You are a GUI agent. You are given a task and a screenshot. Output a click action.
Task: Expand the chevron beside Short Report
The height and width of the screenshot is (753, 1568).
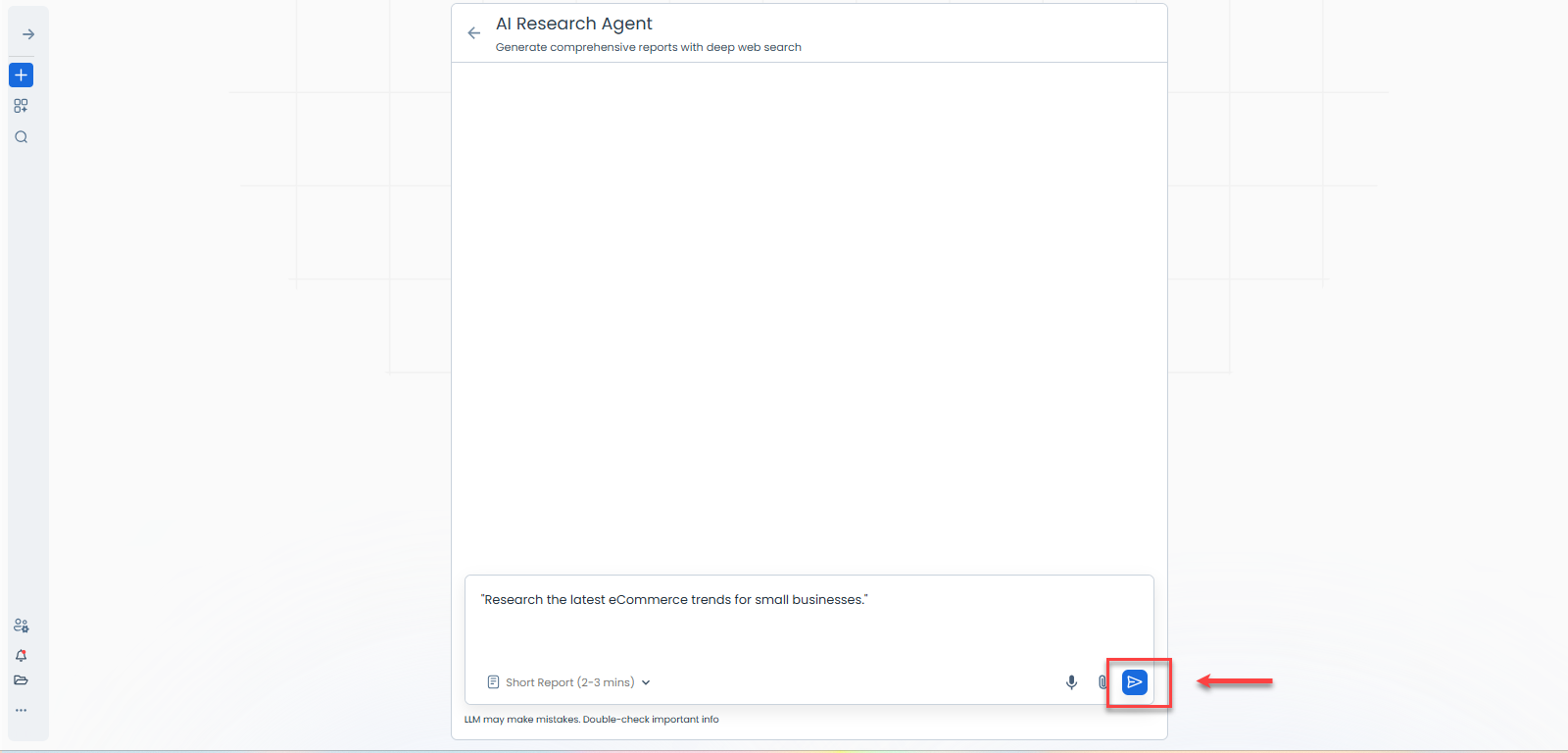coord(646,682)
